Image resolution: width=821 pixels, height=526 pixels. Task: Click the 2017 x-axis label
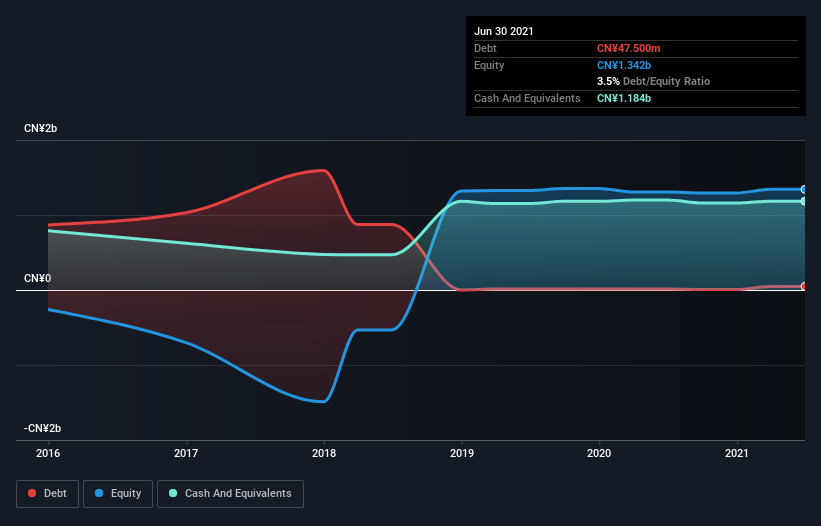coord(186,453)
